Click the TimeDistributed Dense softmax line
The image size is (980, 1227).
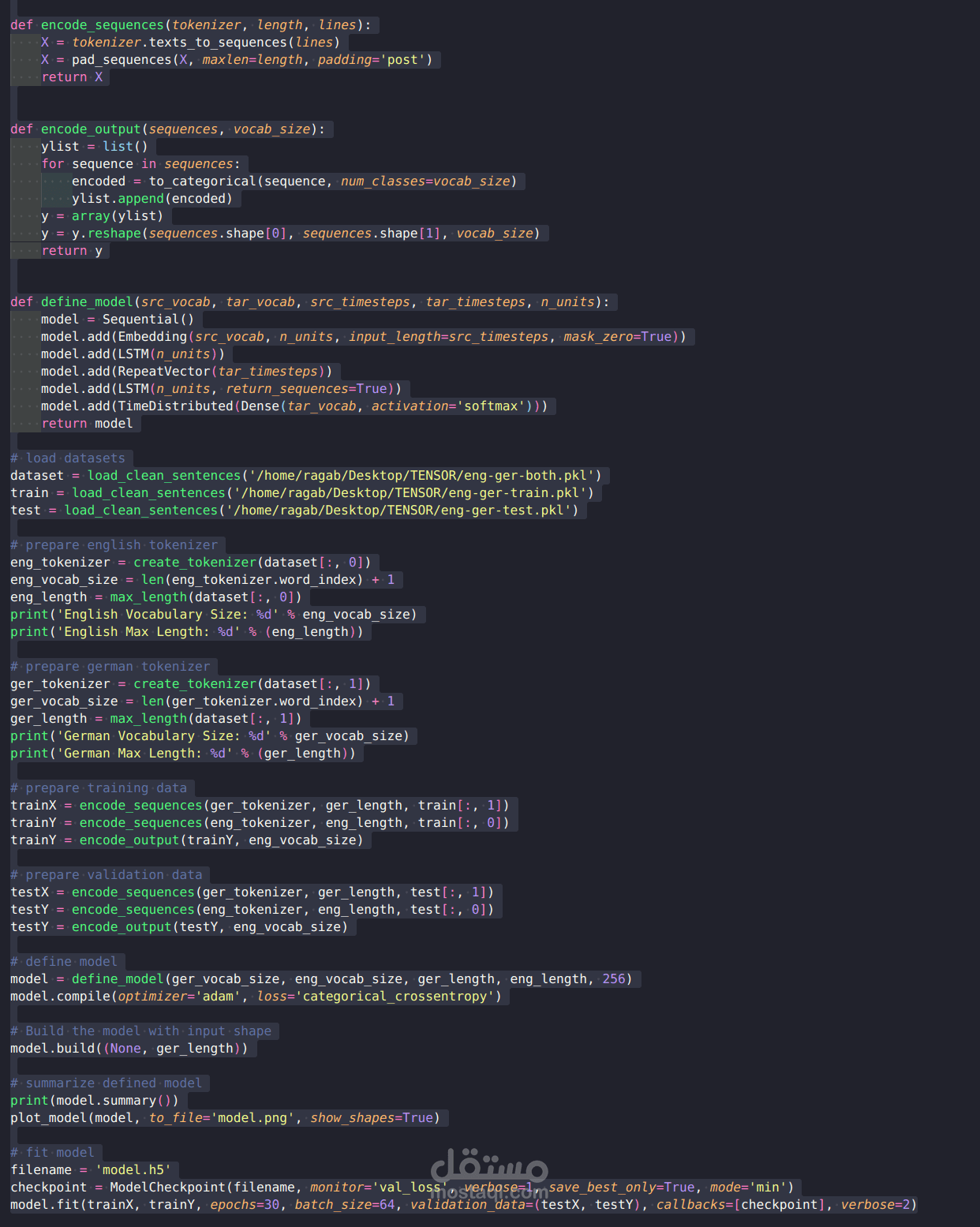294,406
